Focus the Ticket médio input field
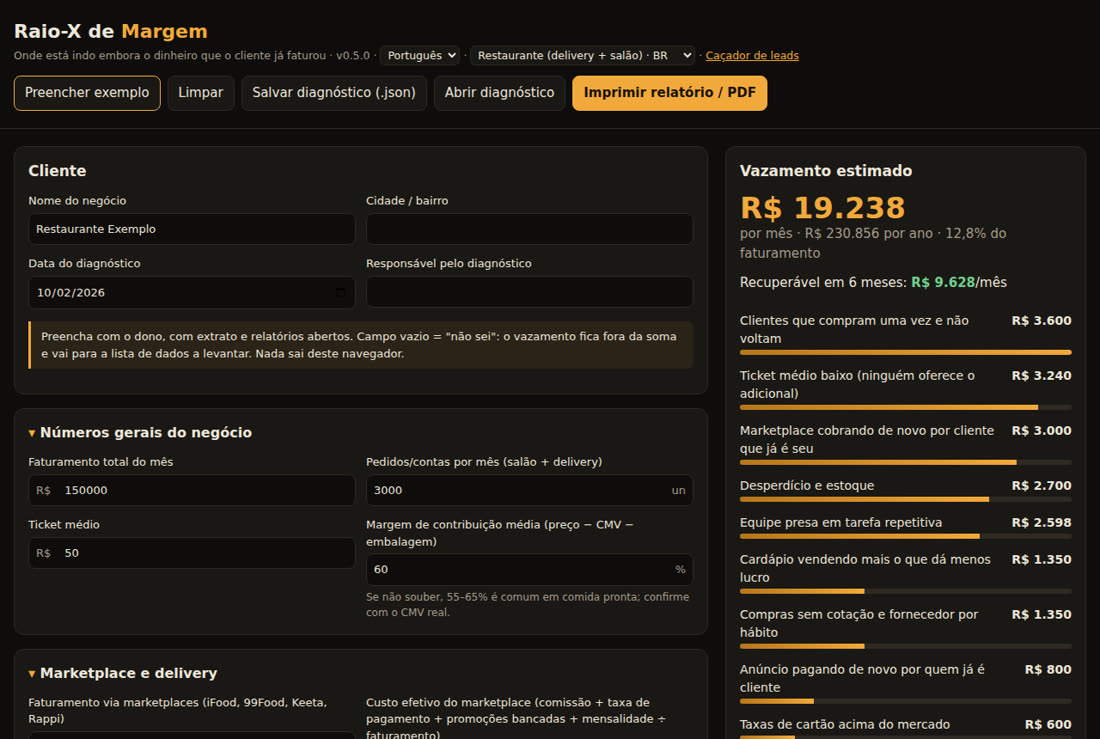Screen dimensions: 1100x739 (x=192, y=553)
